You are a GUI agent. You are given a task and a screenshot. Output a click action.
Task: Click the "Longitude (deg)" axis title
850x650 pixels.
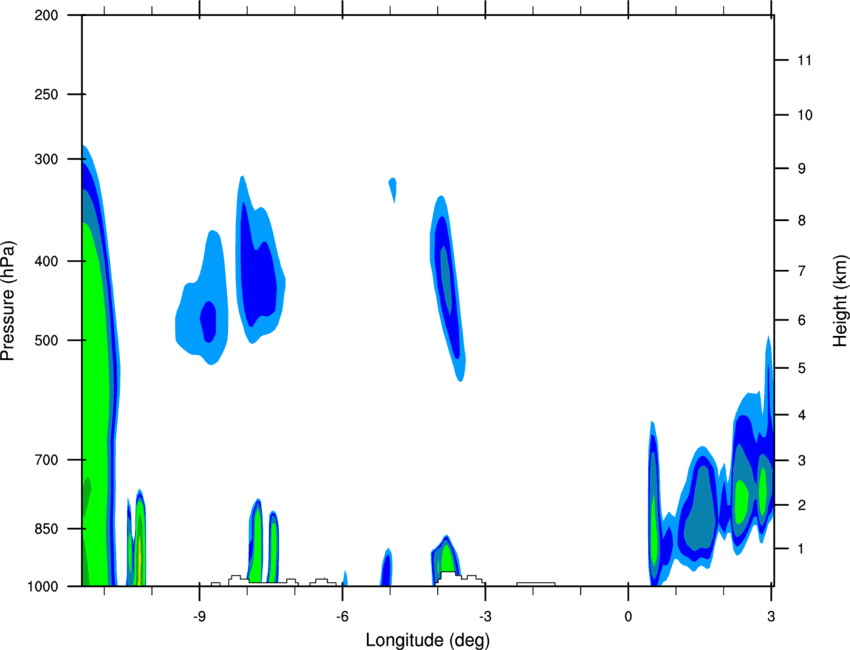(x=428, y=640)
